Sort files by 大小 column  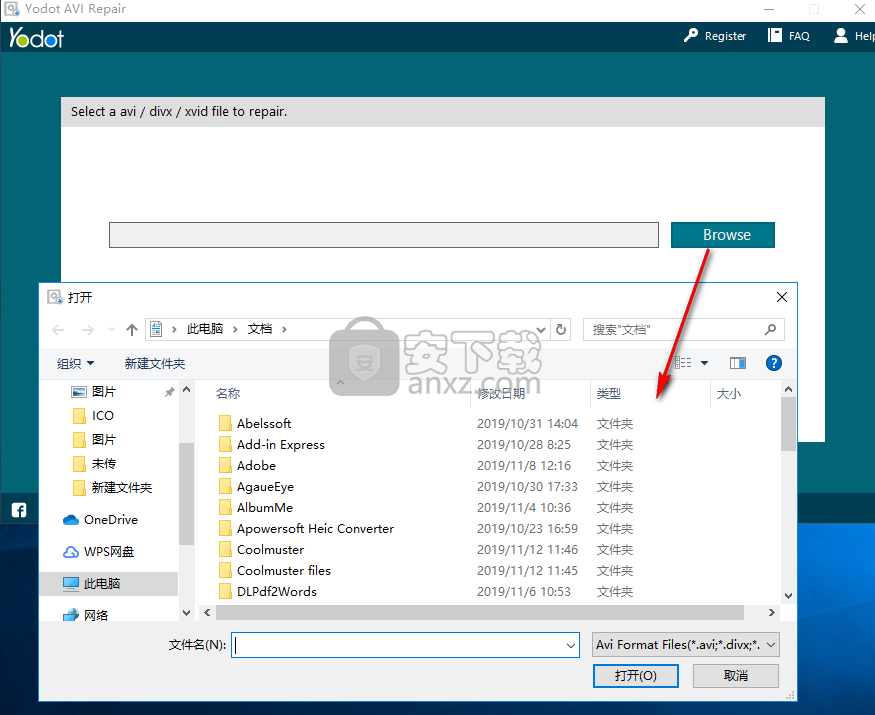pyautogui.click(x=728, y=394)
